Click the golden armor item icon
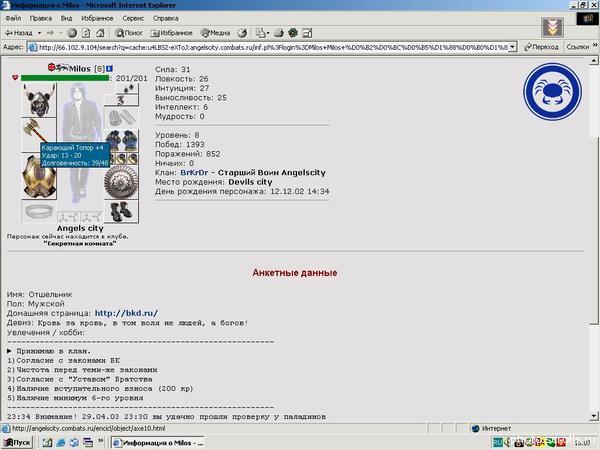 (x=39, y=177)
